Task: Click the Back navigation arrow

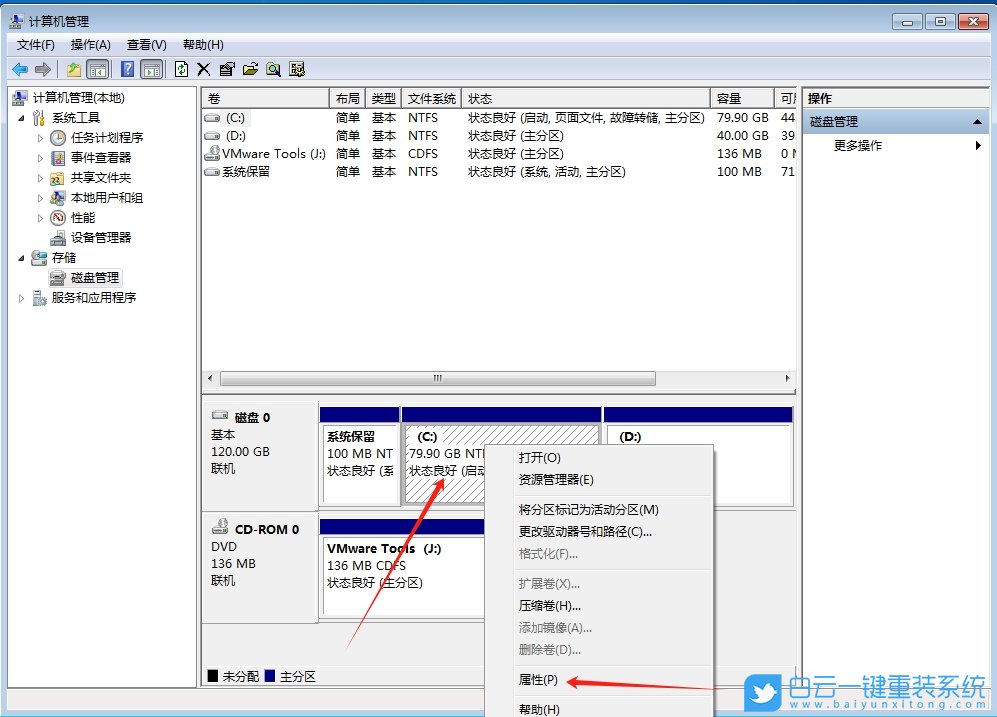Action: click(20, 68)
